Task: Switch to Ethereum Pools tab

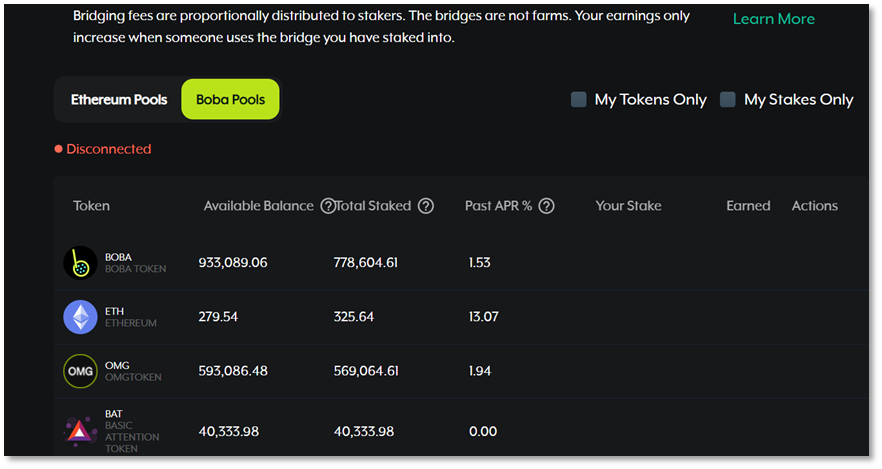Action: (119, 100)
